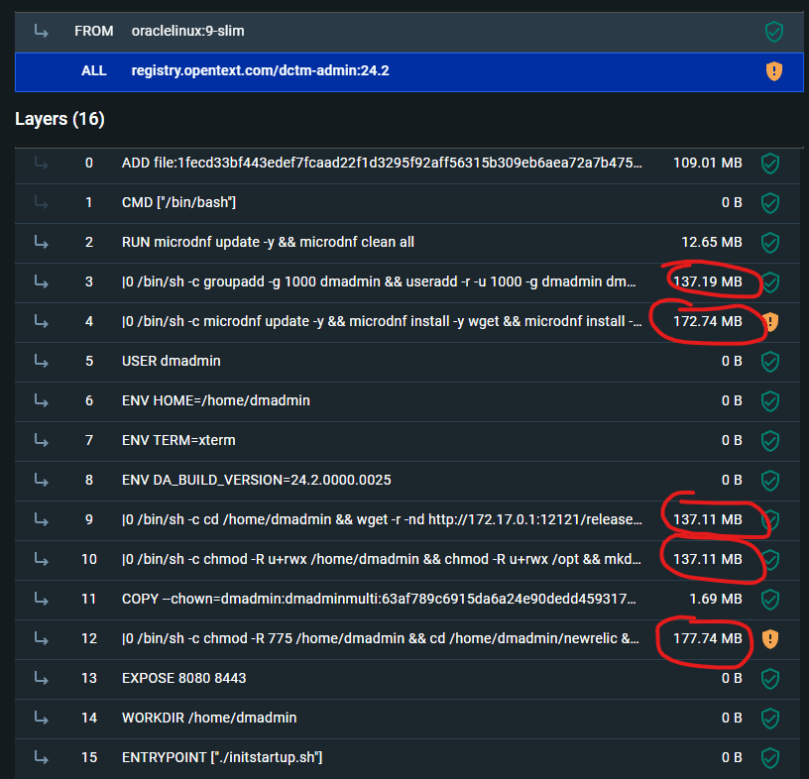Select the FROM oraclelinux:9-slim image row
The height and width of the screenshot is (779, 809).
409,31
